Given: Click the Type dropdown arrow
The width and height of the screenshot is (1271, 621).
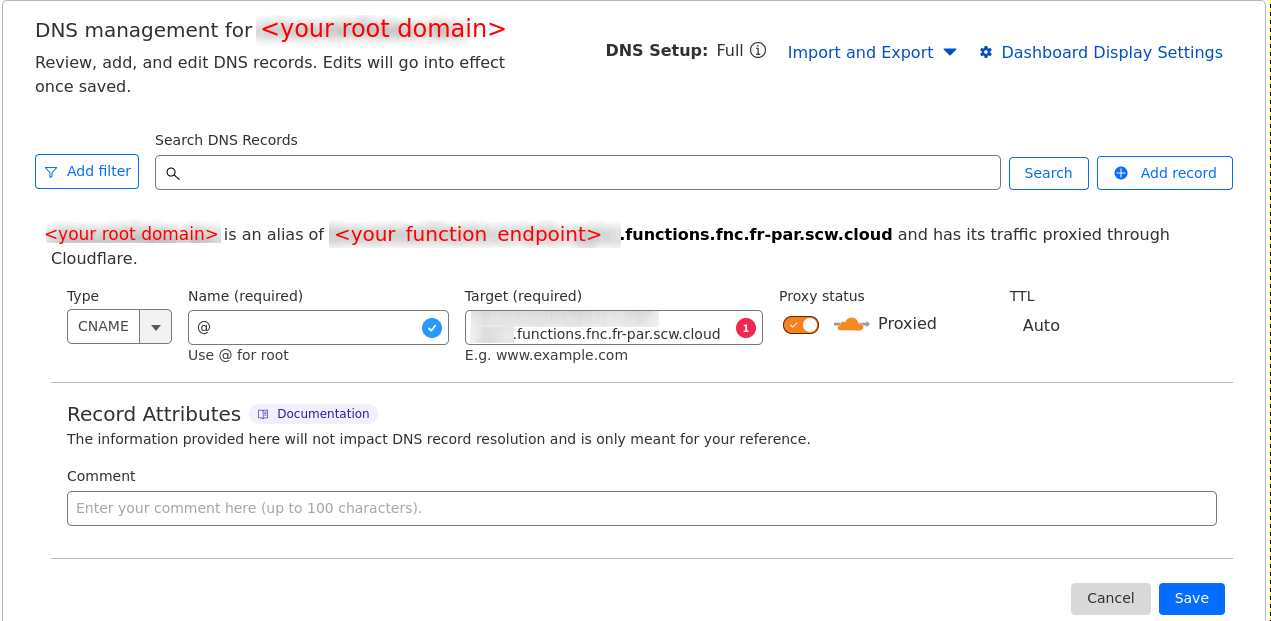Looking at the screenshot, I should tap(156, 327).
